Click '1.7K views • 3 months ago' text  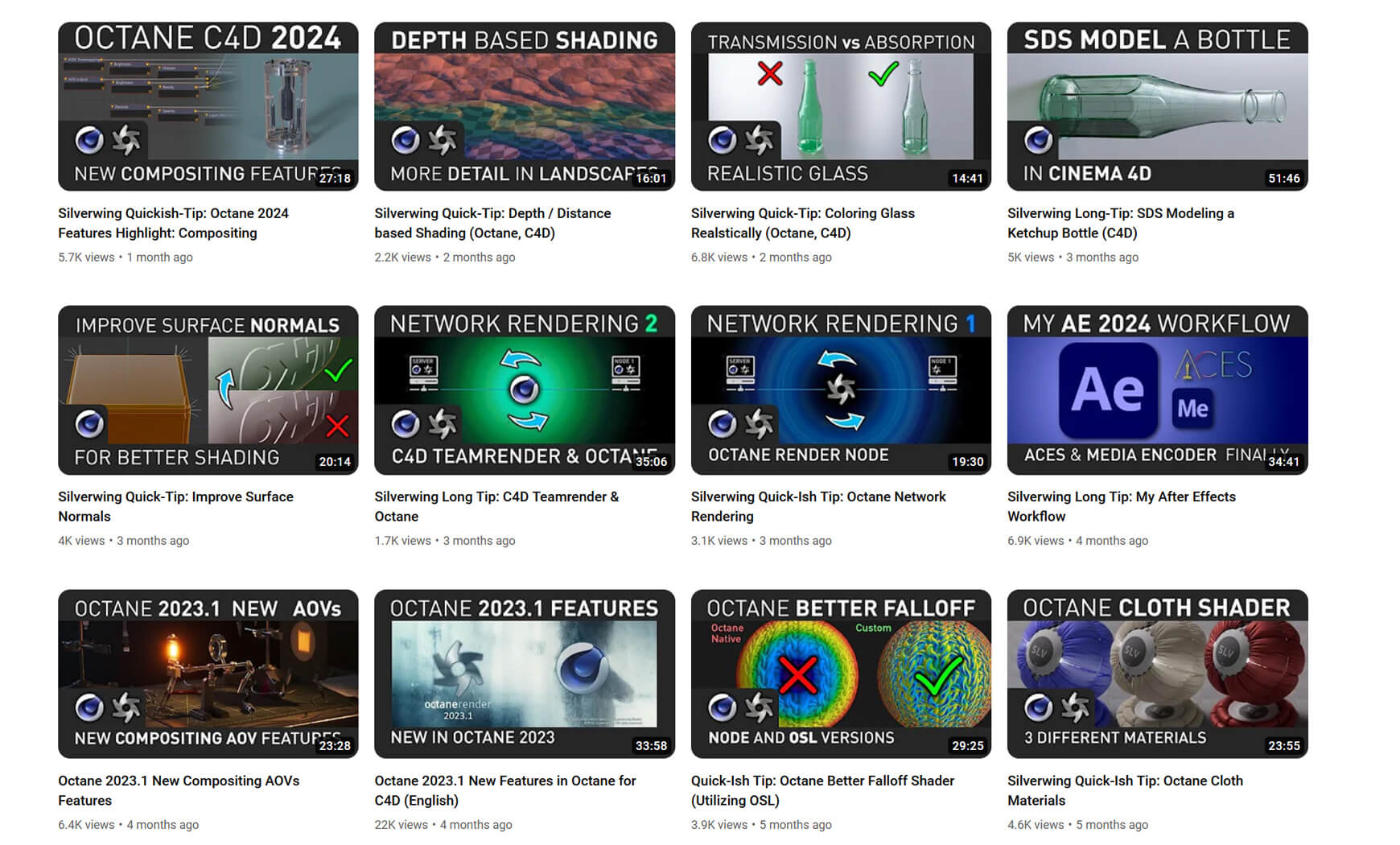pyautogui.click(x=445, y=541)
